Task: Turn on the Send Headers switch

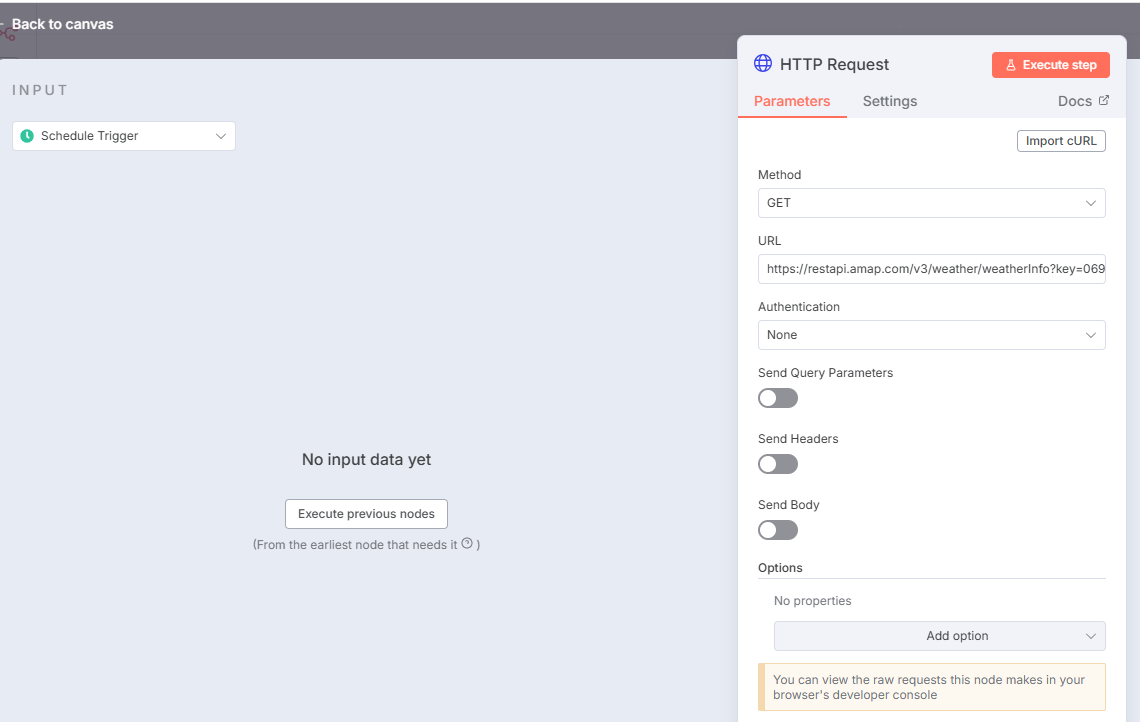Action: (x=778, y=464)
